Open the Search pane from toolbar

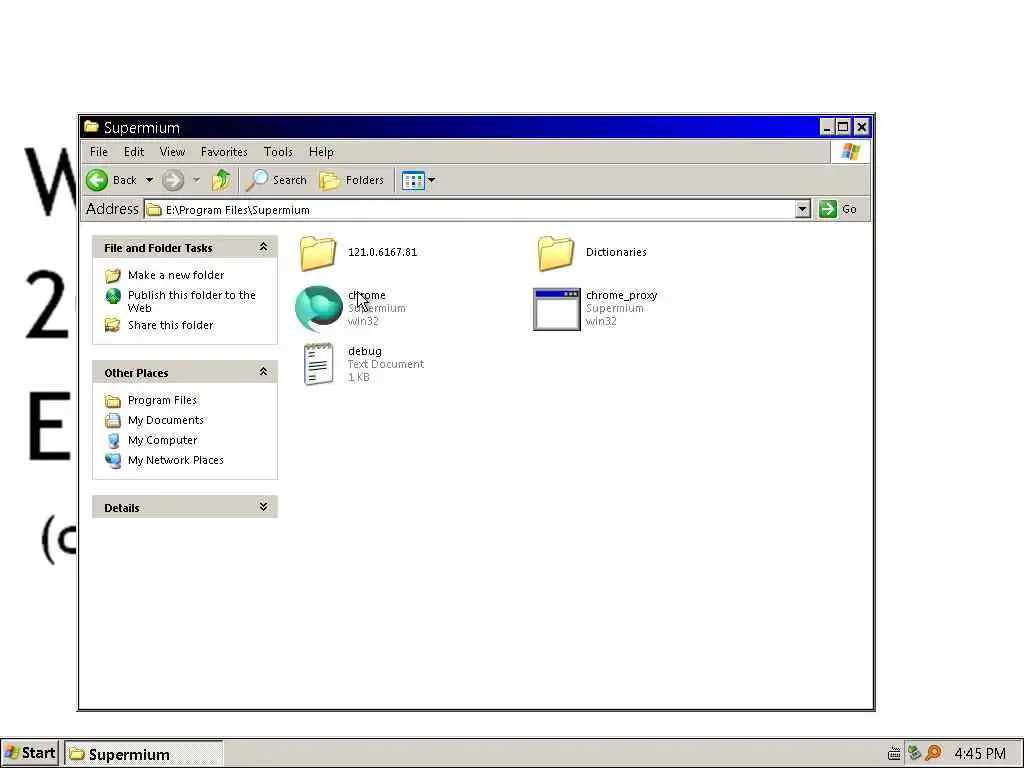tap(276, 180)
